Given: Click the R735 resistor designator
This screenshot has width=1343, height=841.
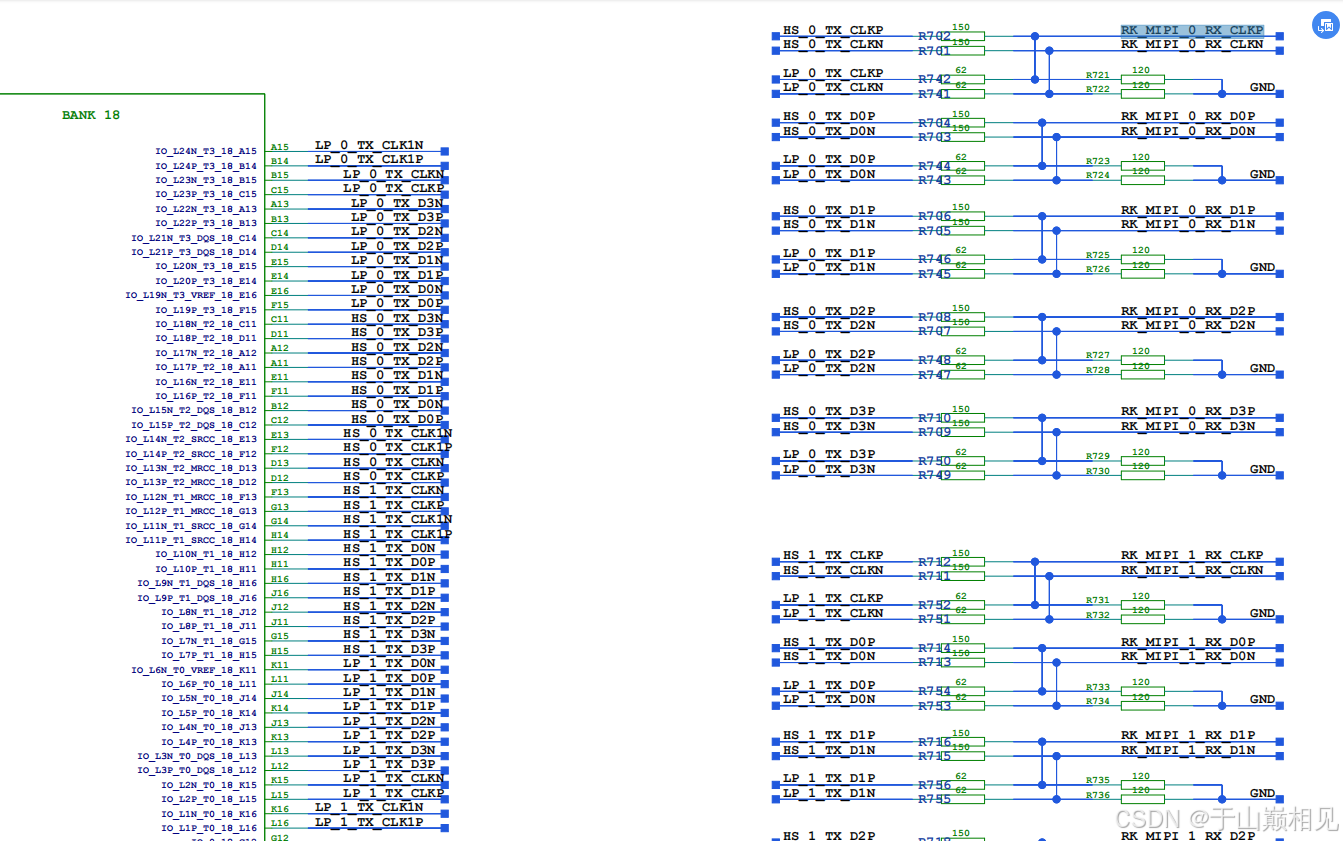Looking at the screenshot, I should click(1098, 780).
